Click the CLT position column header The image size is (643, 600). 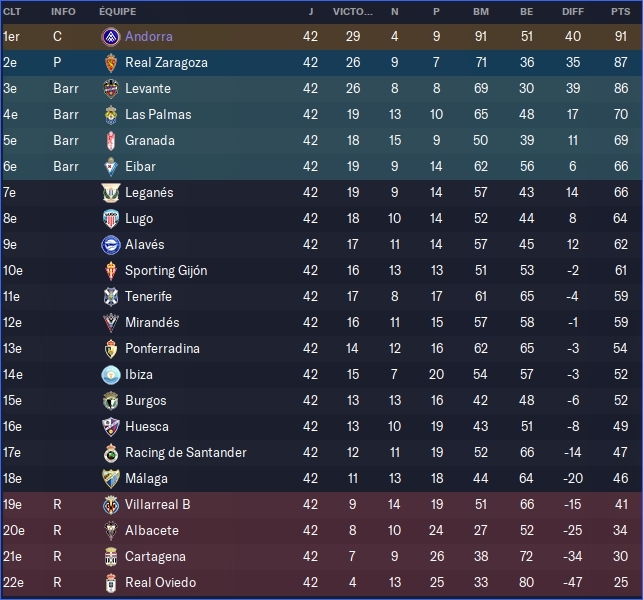12,12
